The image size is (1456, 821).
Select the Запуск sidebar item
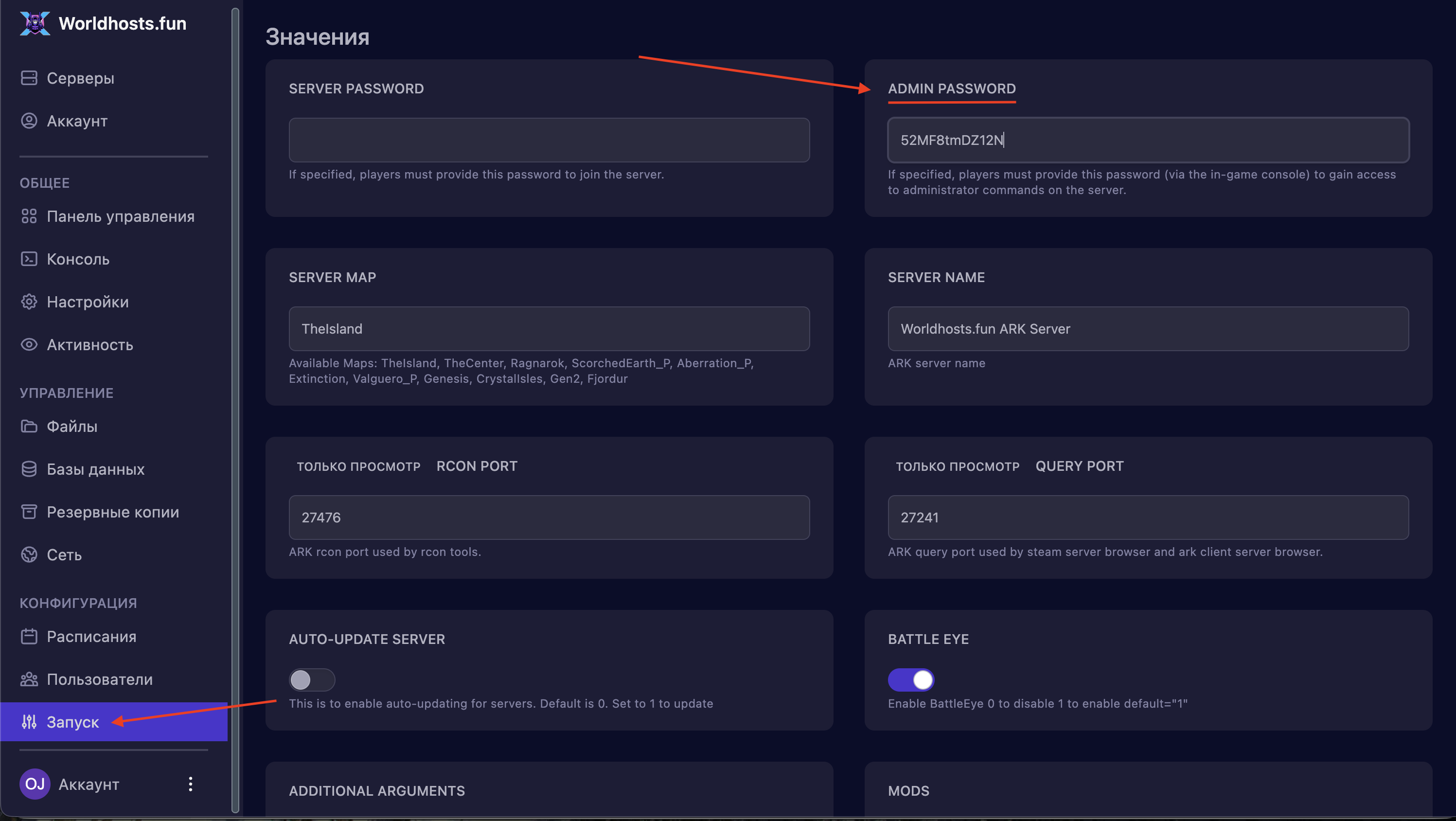pos(72,722)
